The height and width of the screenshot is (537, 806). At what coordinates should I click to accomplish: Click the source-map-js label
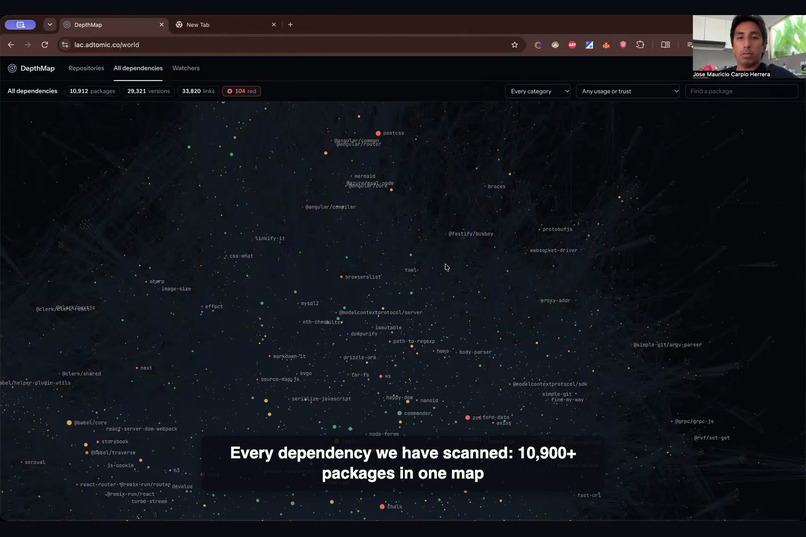pyautogui.click(x=280, y=379)
